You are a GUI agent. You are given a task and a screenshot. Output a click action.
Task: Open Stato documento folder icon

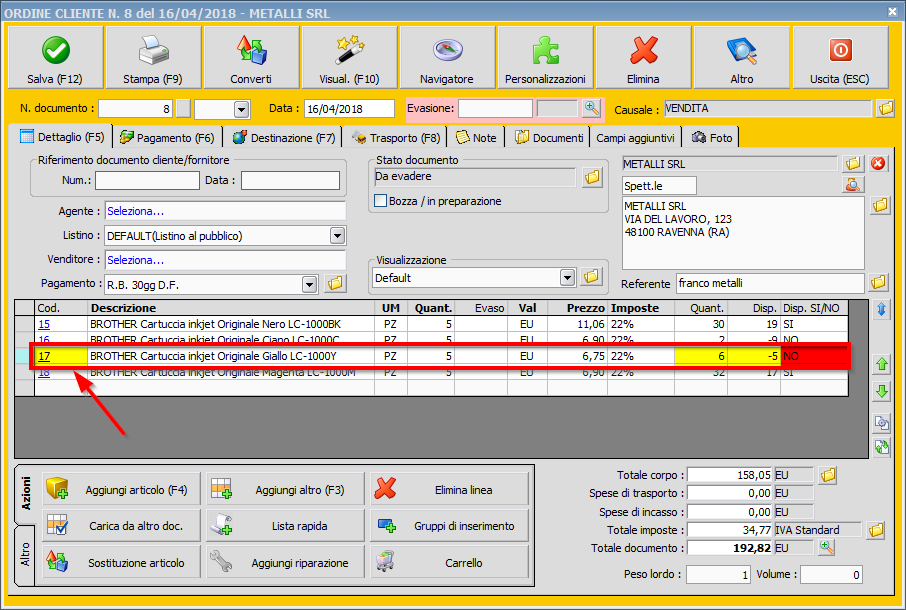pyautogui.click(x=592, y=177)
